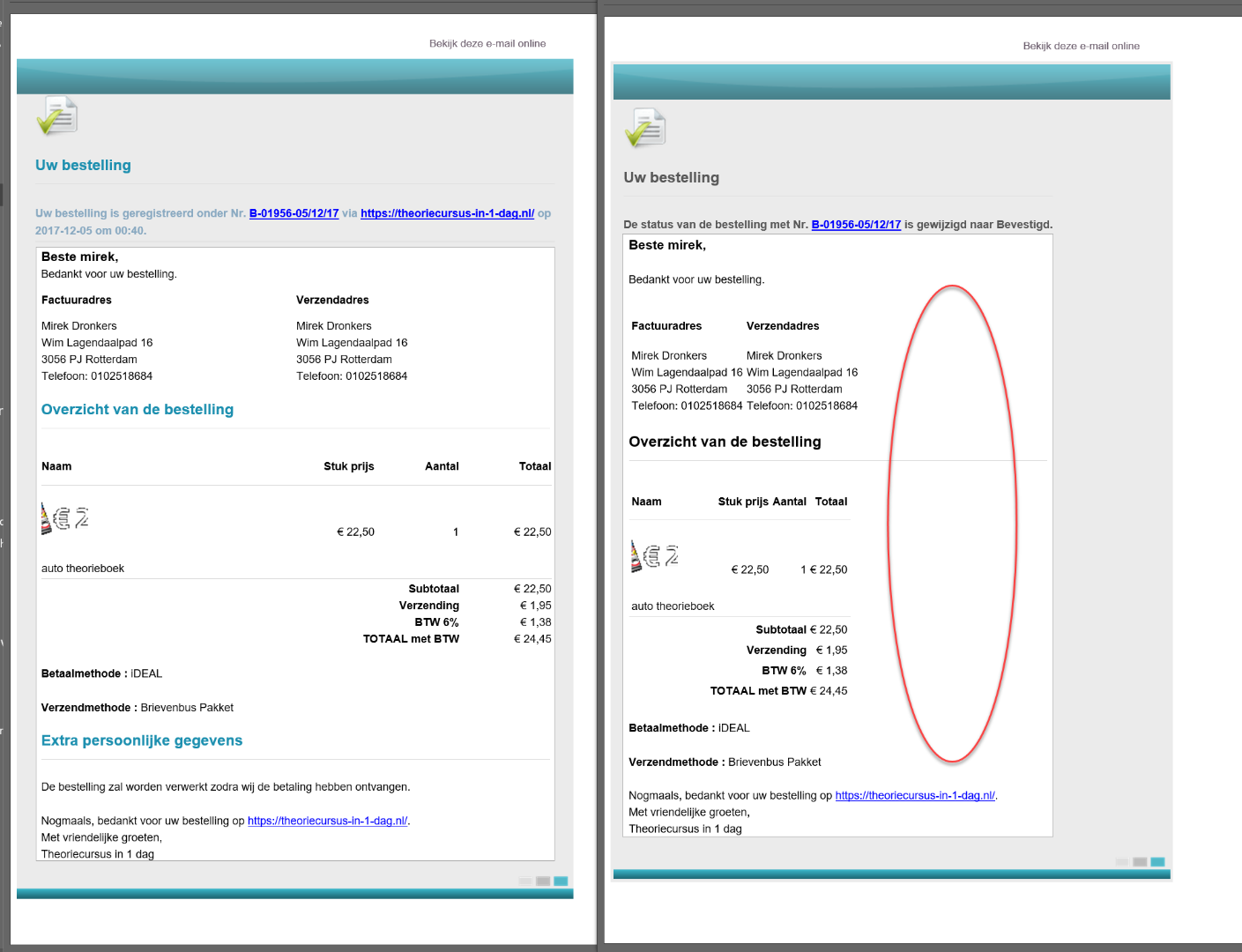The width and height of the screenshot is (1242, 952).
Task: Open order link B-01956-05/12/17 in right email
Action: click(x=856, y=225)
